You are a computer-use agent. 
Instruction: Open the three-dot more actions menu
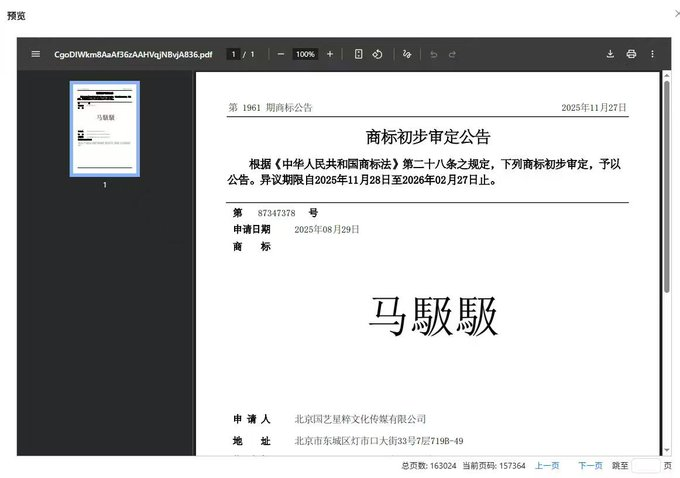pyautogui.click(x=652, y=54)
